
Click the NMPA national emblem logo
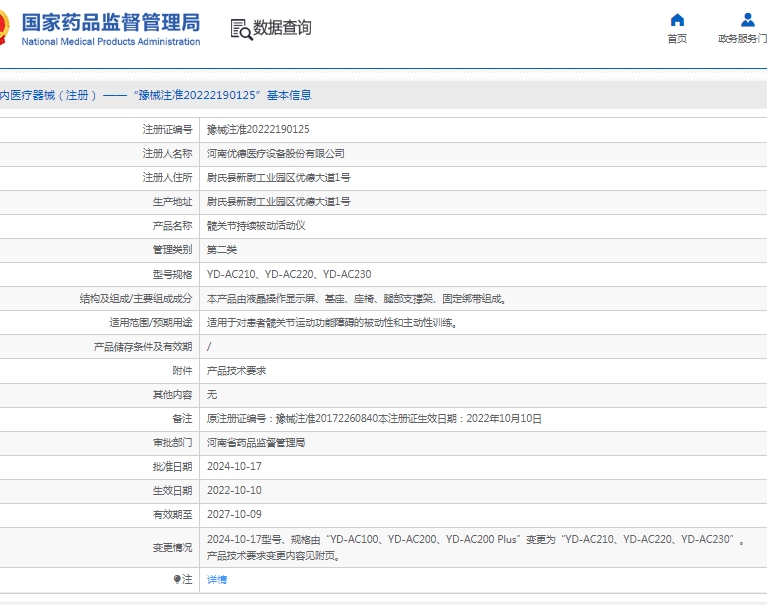[x=4, y=28]
